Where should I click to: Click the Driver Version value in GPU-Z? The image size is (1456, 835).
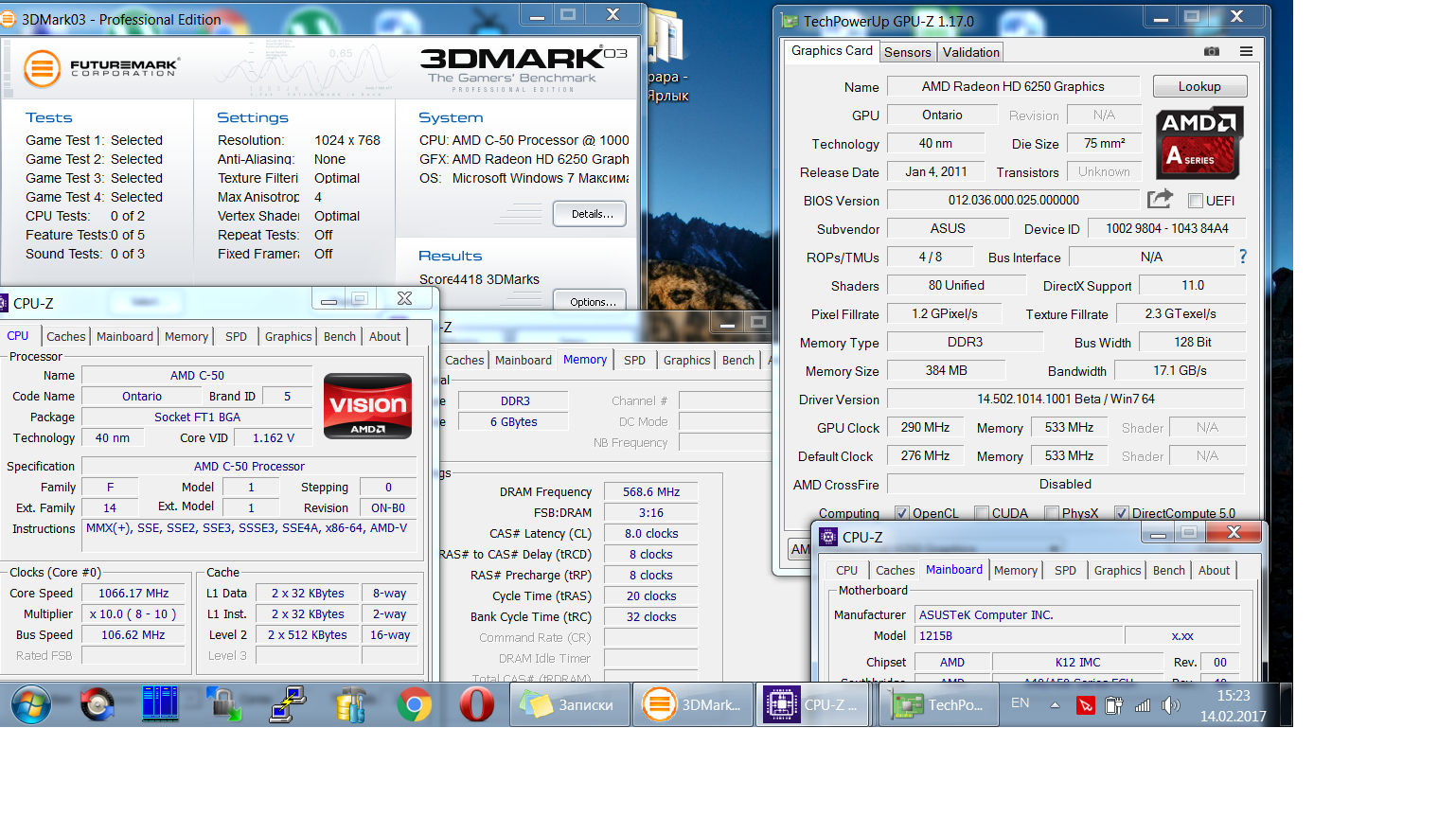[1065, 399]
